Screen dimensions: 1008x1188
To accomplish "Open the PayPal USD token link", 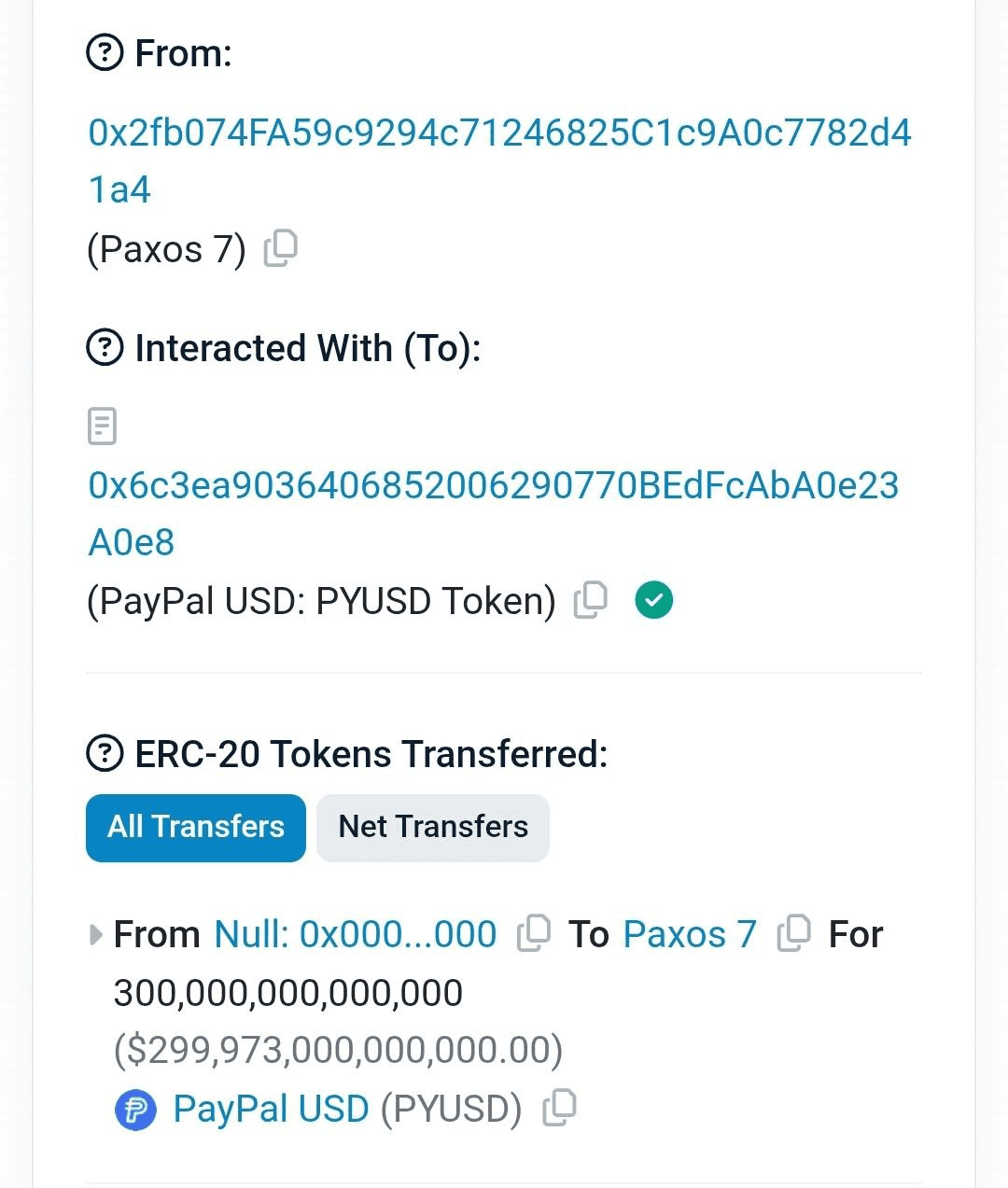I will click(x=271, y=1110).
